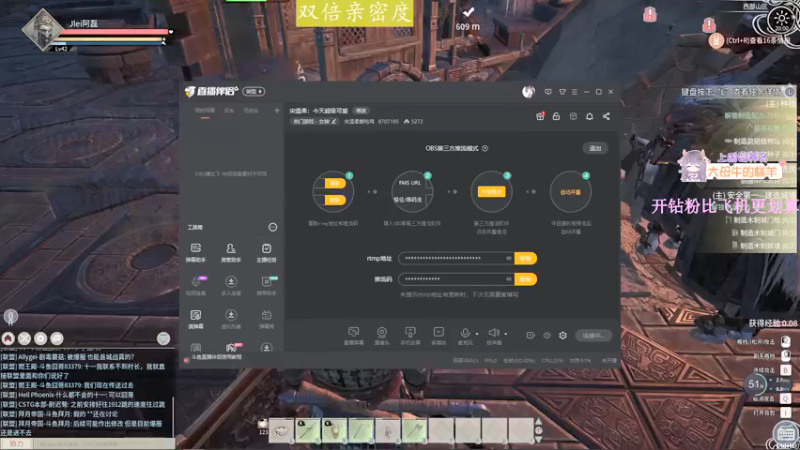800x450 pixels.
Task: Click the CPU usage readout in status bar
Action: (x=552, y=361)
